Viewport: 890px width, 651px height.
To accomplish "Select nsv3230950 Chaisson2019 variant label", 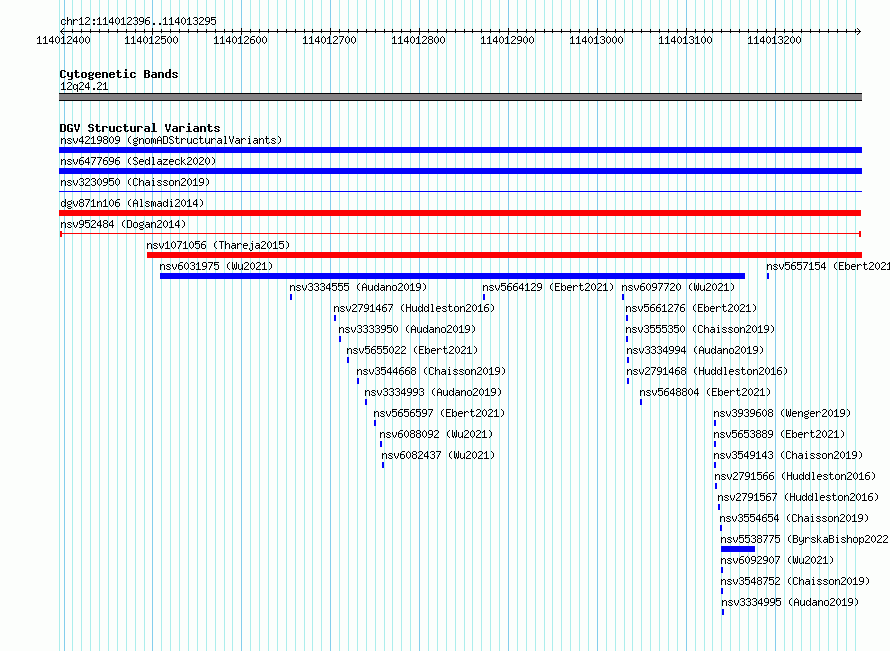I will tap(135, 182).
